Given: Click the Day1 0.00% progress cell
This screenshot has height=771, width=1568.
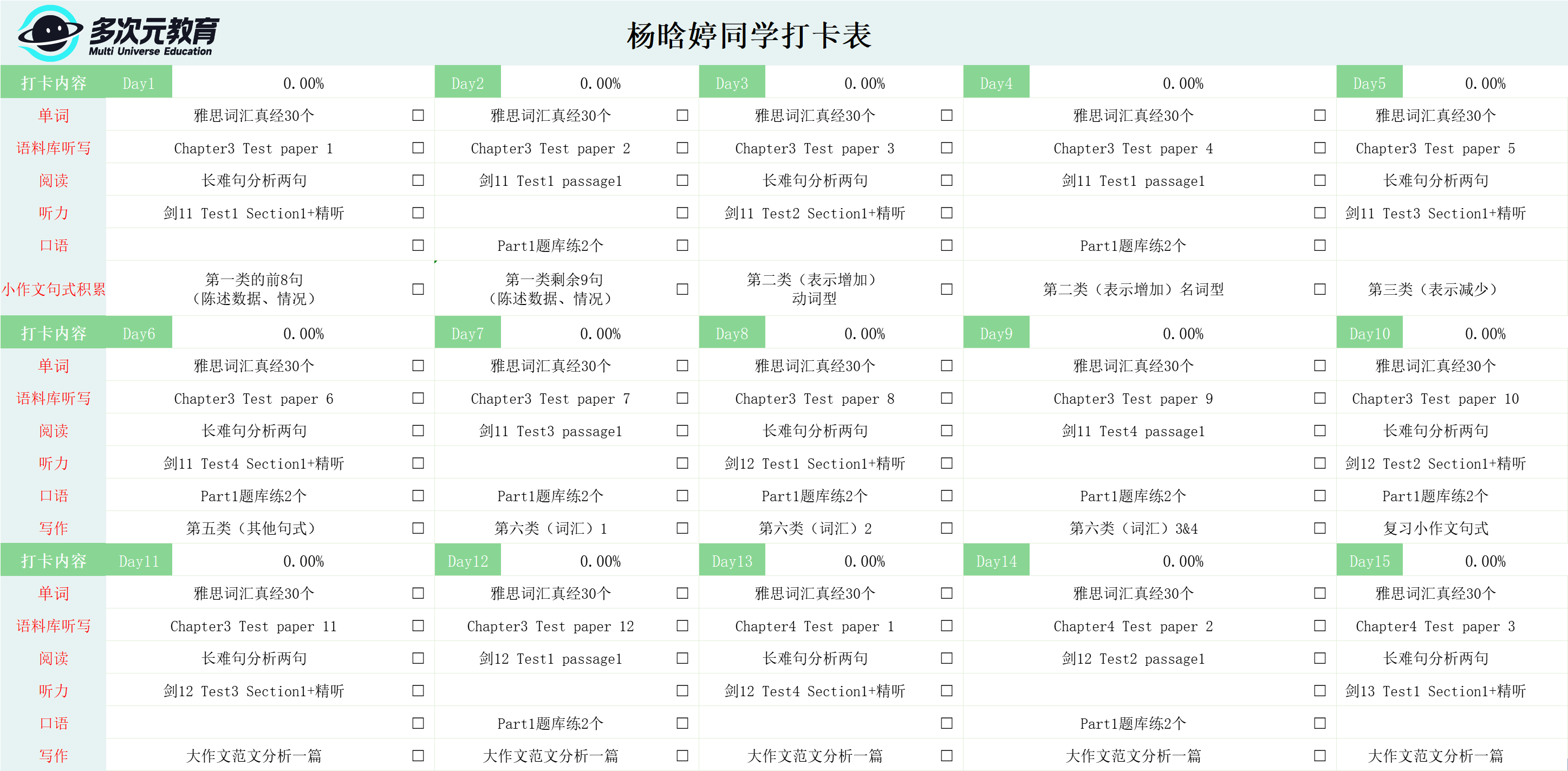Looking at the screenshot, I should coord(303,83).
